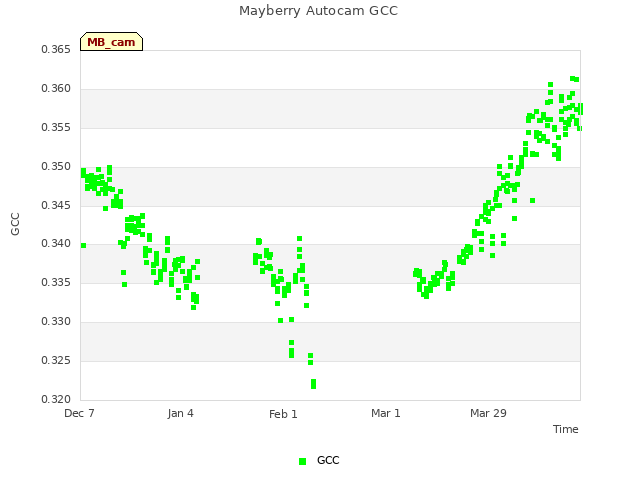
Task: Click the 0.355 y-axis value
Action: pos(56,127)
